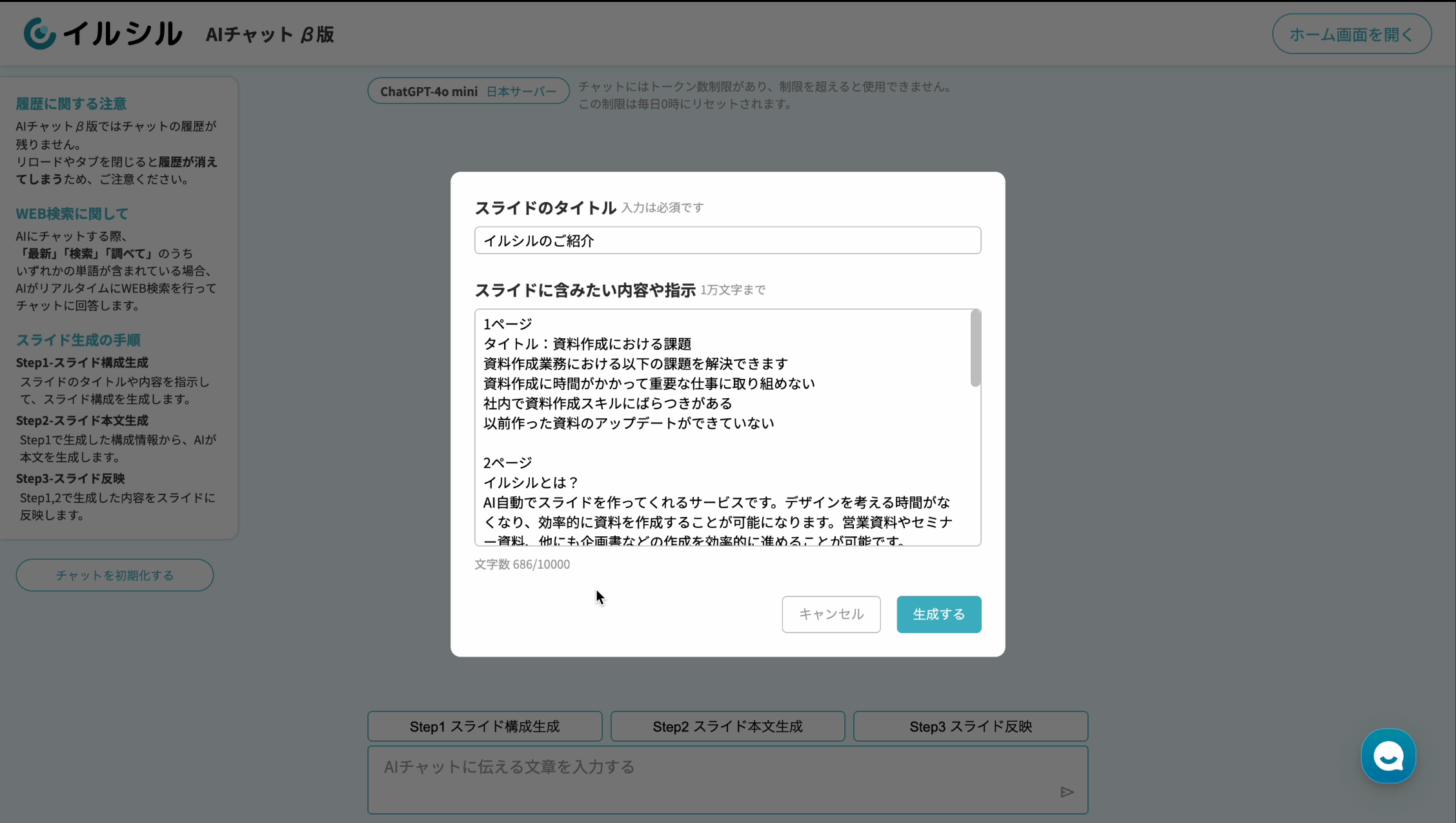Open the ホーム画面を開く button
The width and height of the screenshot is (1456, 823).
[1351, 34]
